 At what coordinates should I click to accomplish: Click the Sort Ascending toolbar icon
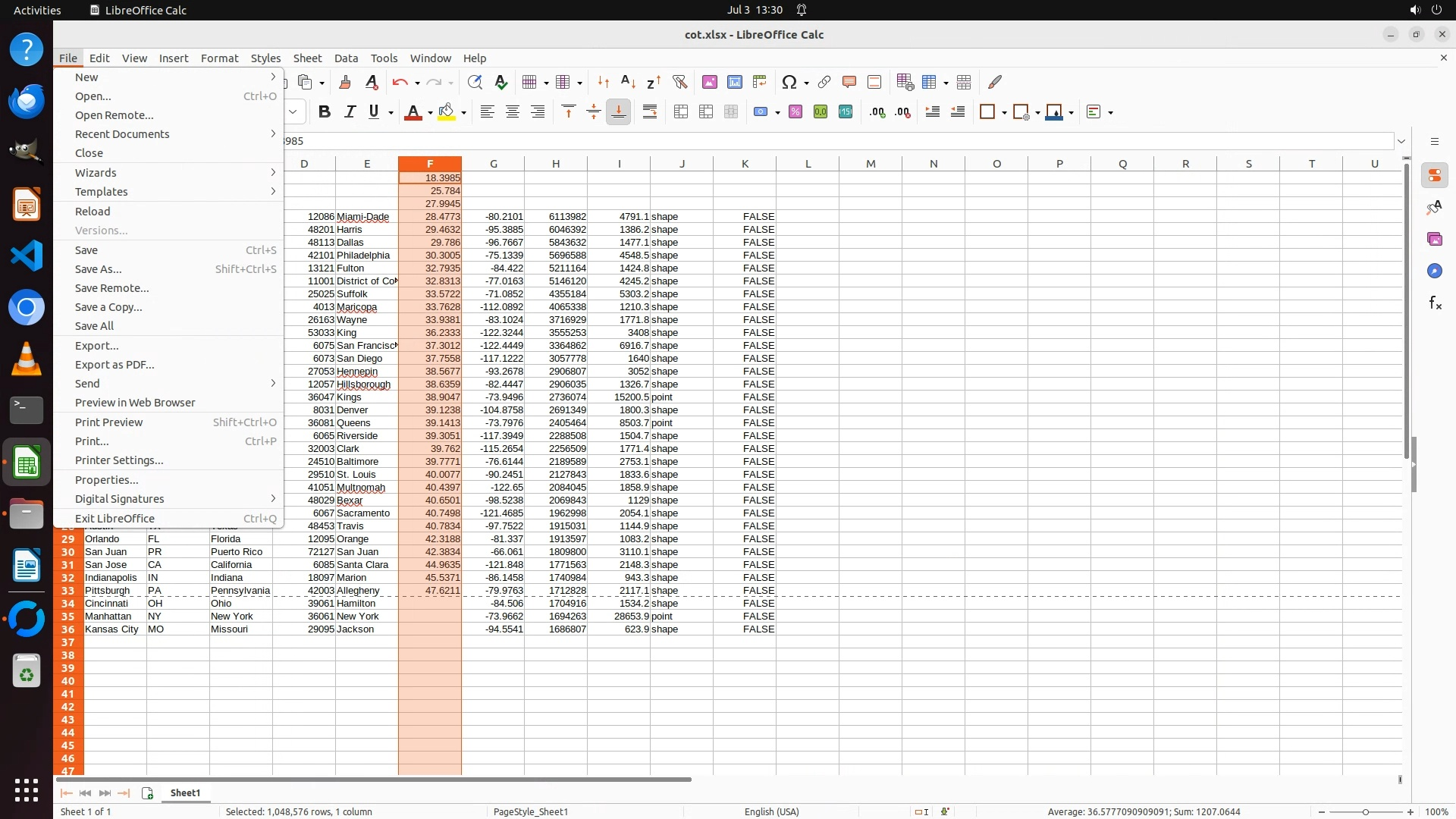click(628, 82)
